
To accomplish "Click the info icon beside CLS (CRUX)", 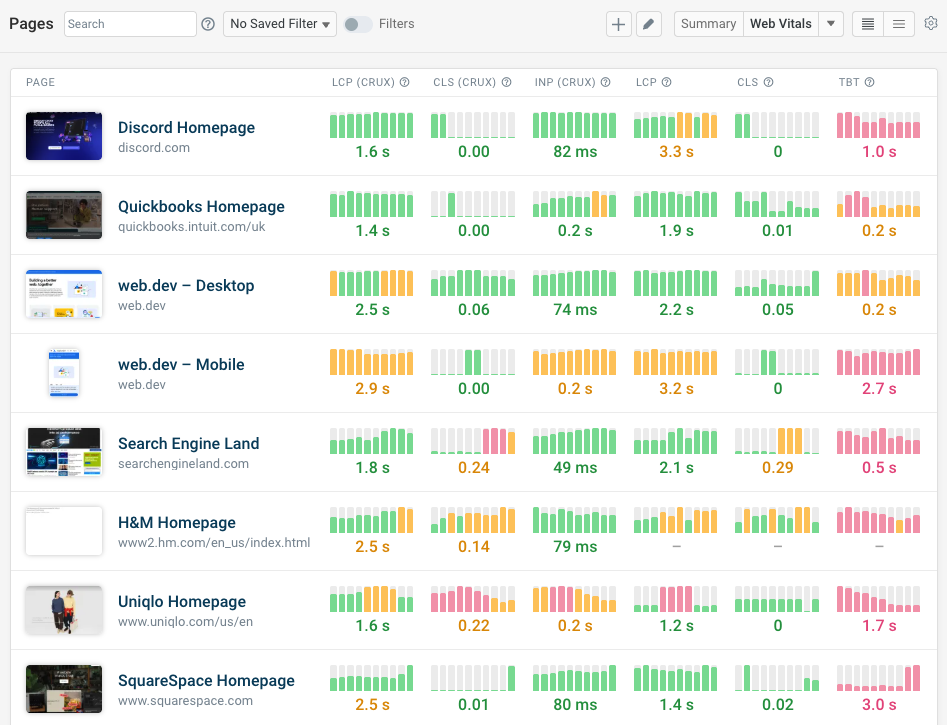I will [507, 83].
